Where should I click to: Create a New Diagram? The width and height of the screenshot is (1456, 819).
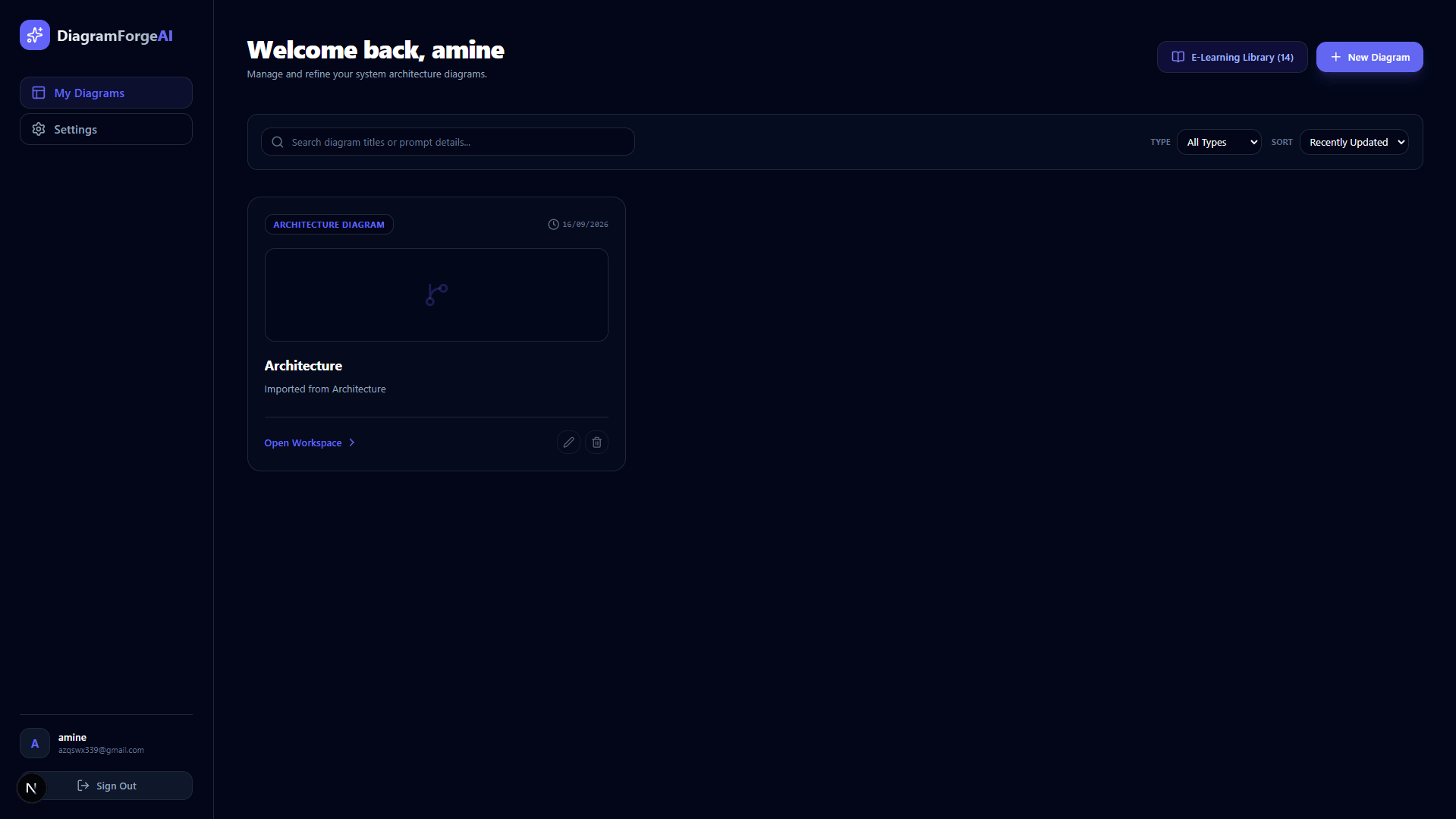coord(1370,57)
